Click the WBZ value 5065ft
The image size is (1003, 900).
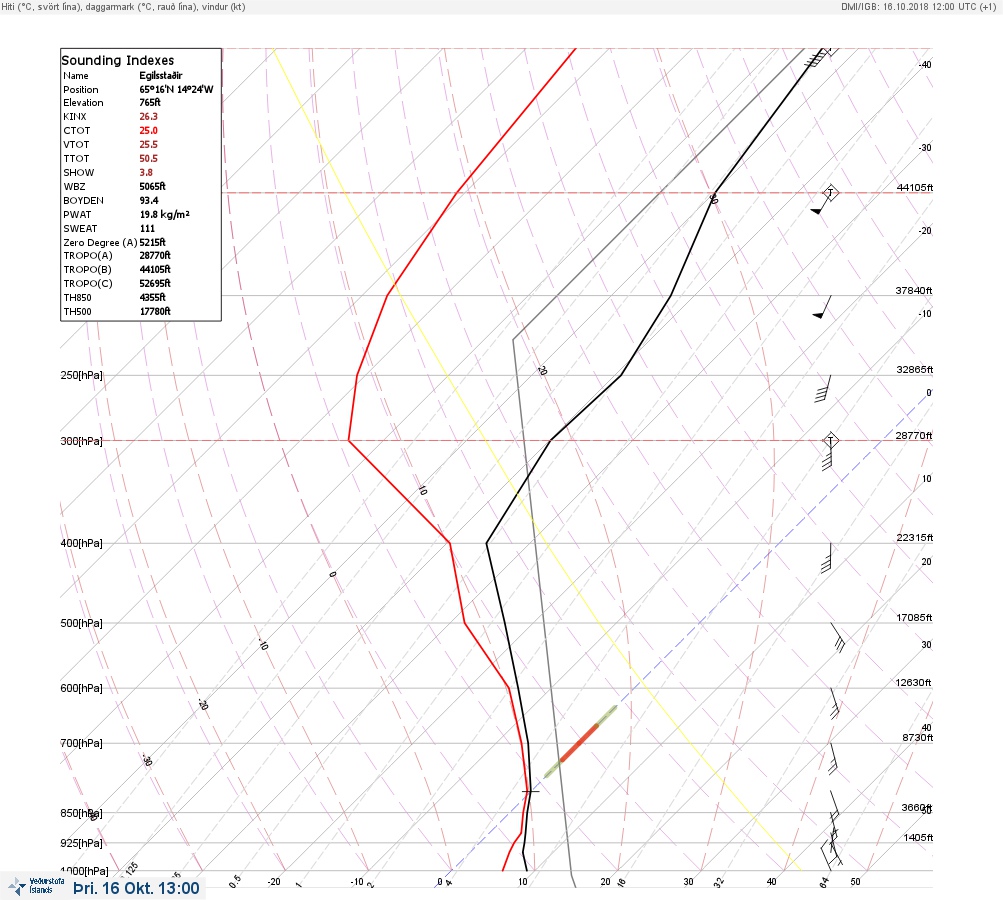tap(152, 187)
